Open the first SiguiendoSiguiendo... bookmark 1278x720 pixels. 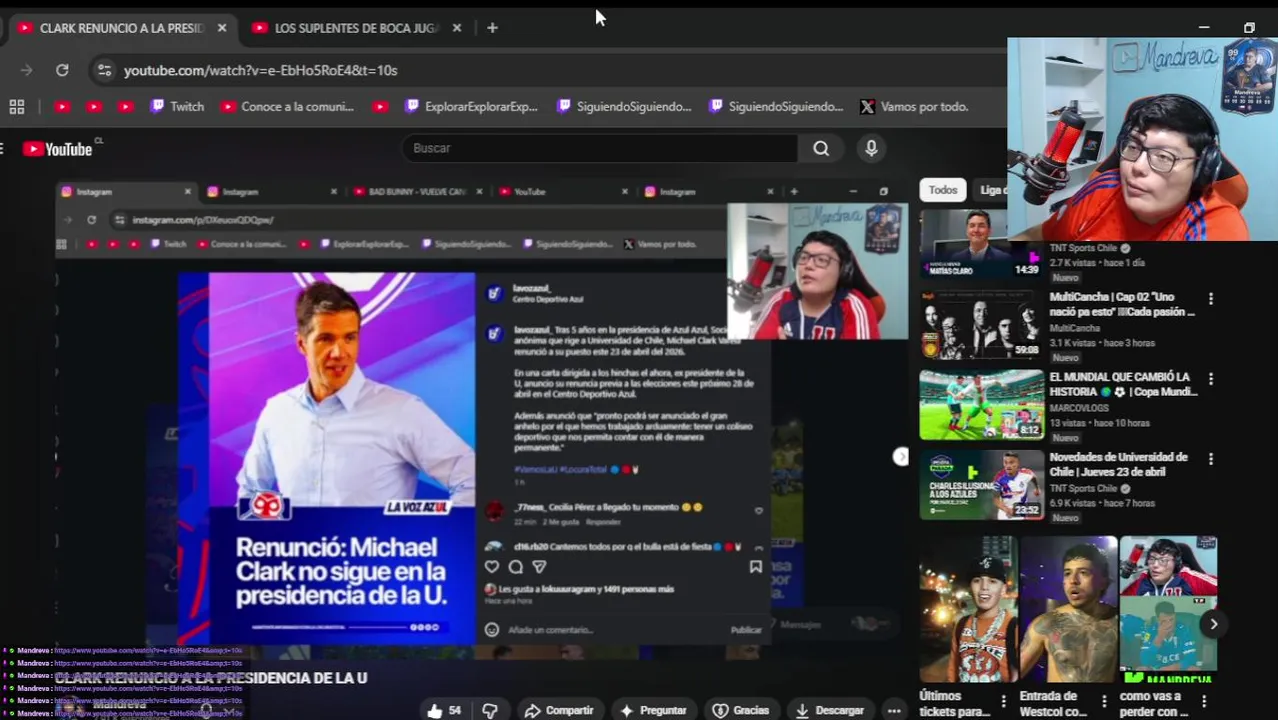pyautogui.click(x=624, y=107)
